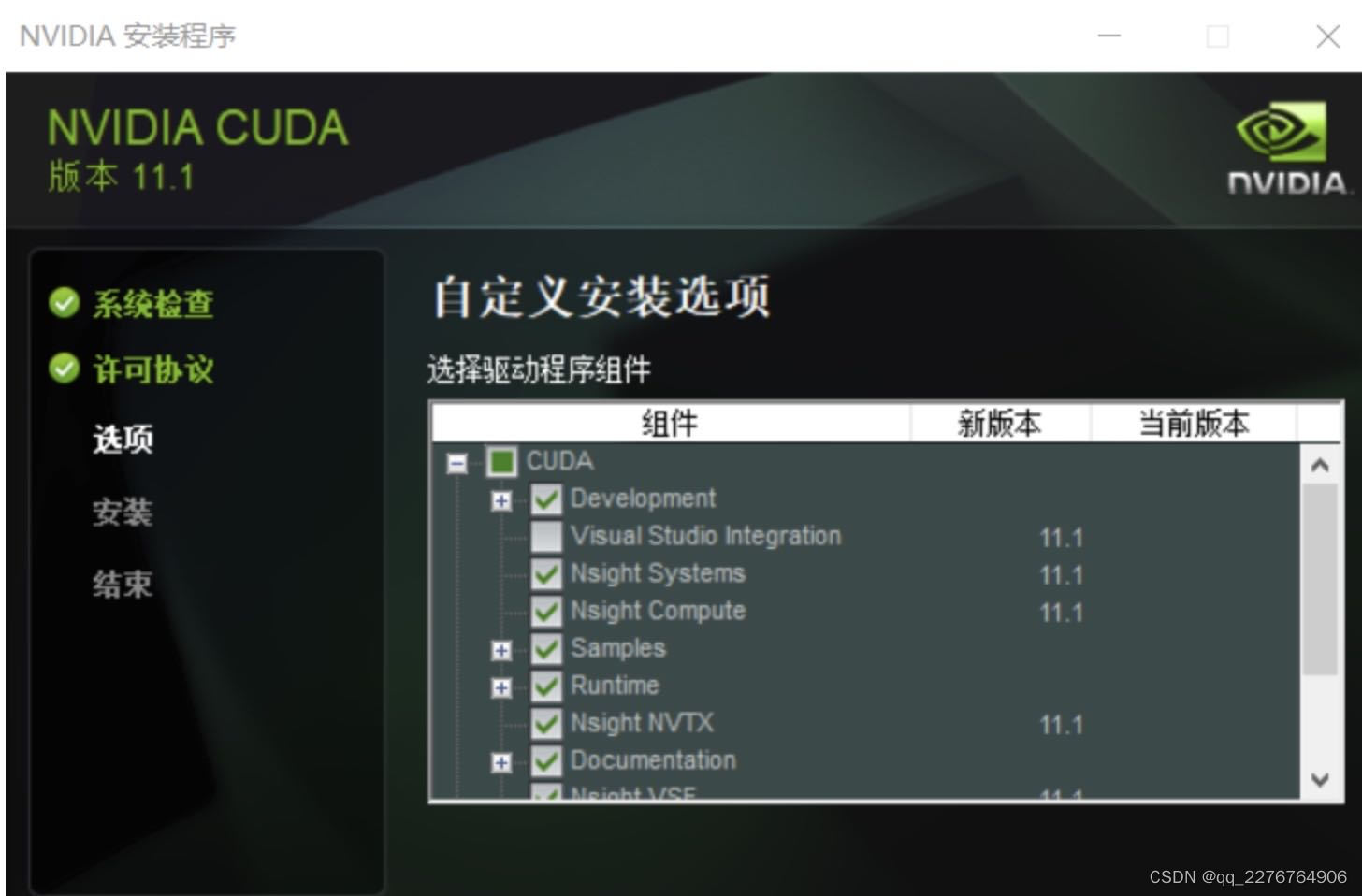Uncheck the Nsight Compute checkbox
This screenshot has height=896, width=1362.
(x=546, y=611)
